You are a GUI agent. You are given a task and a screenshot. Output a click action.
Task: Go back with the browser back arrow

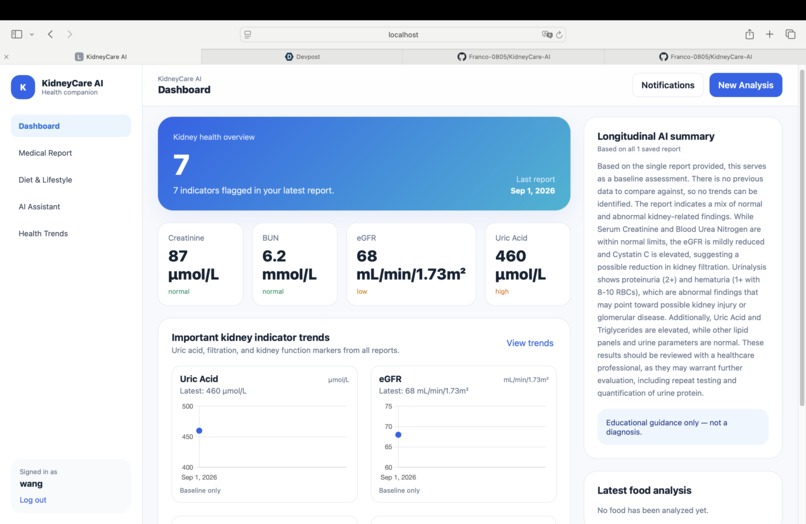50,34
